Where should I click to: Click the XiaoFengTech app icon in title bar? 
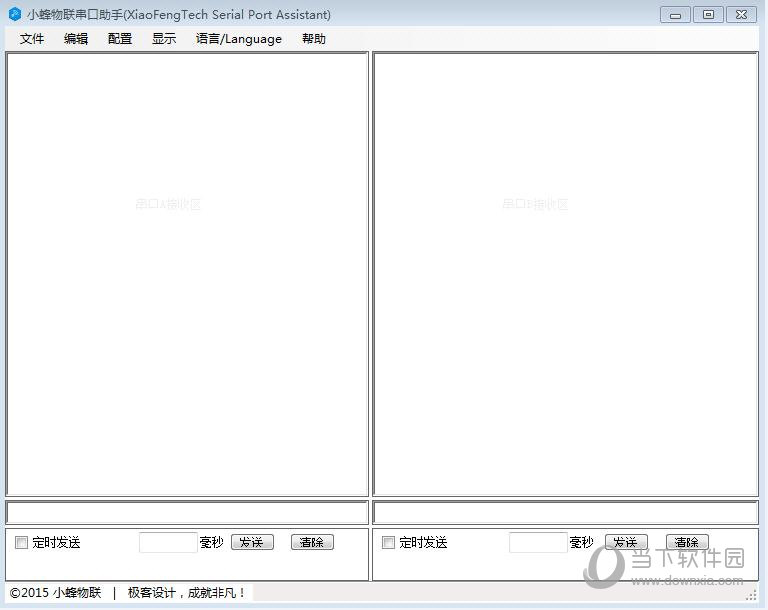[x=15, y=14]
